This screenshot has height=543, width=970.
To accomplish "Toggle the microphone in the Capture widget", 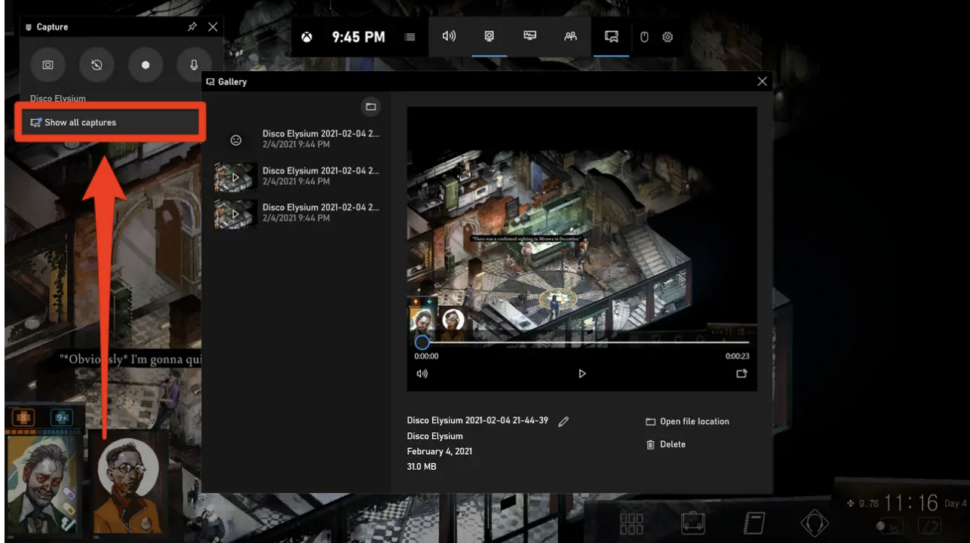I will [194, 65].
